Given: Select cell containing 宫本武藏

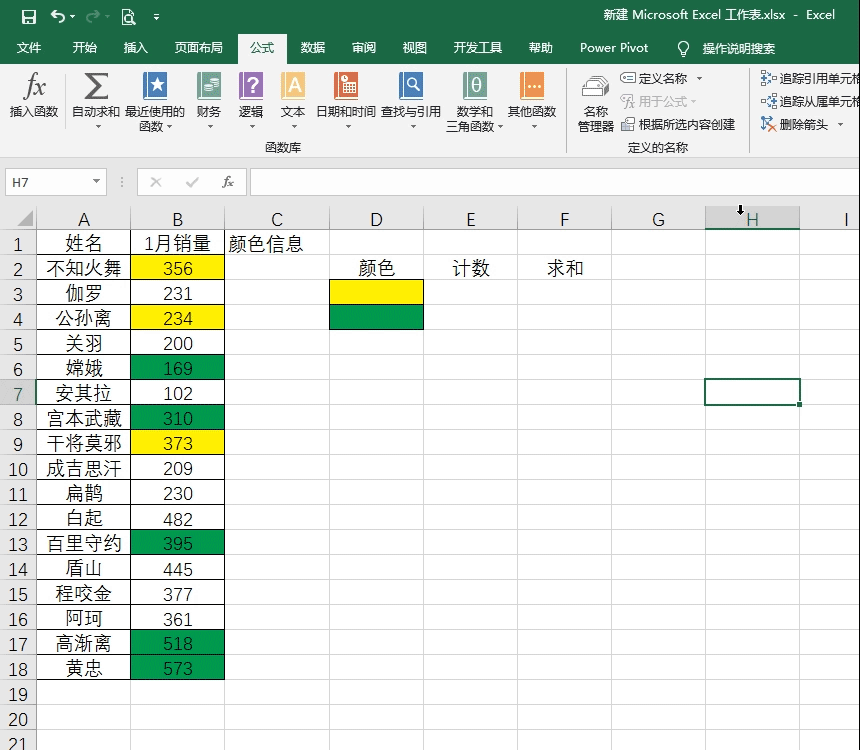Looking at the screenshot, I should point(83,418).
